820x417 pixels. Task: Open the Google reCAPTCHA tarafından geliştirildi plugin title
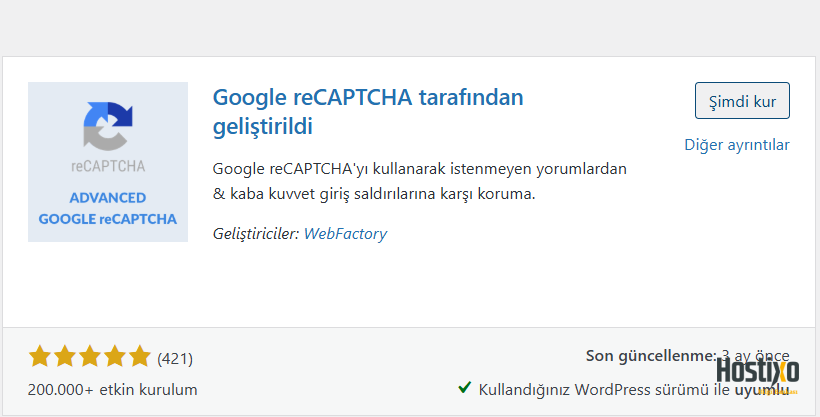(x=368, y=111)
